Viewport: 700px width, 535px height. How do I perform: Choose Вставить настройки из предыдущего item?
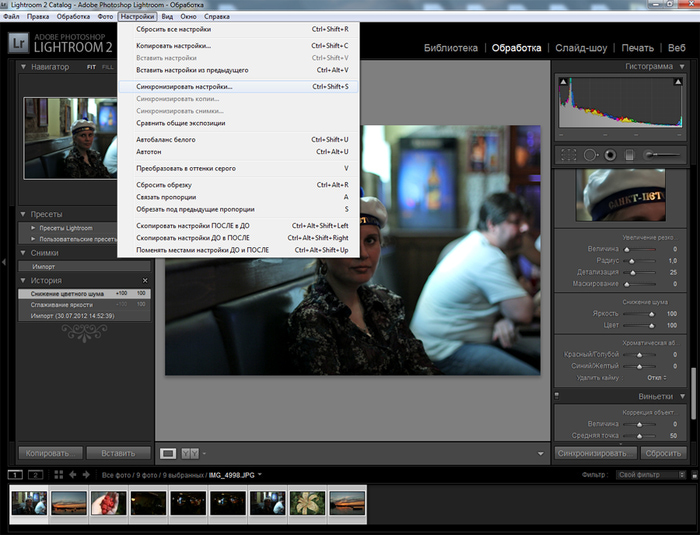point(238,70)
